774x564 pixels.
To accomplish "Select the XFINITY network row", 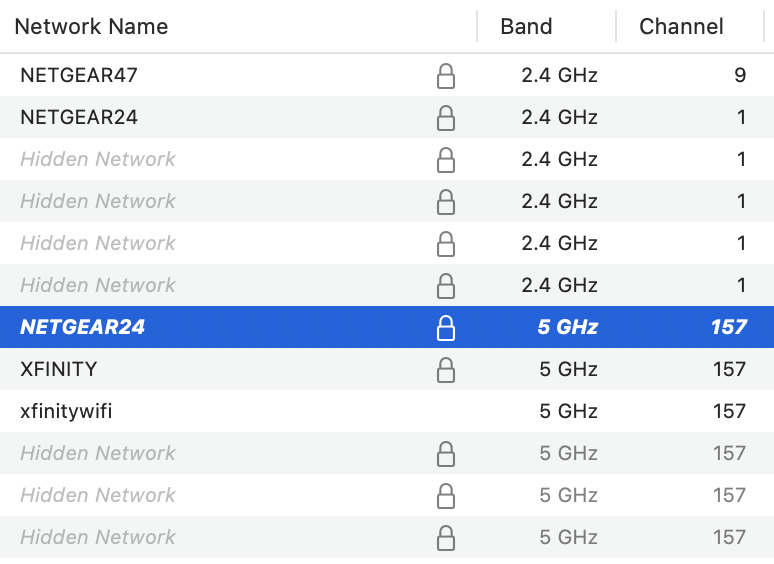I will coord(59,369).
